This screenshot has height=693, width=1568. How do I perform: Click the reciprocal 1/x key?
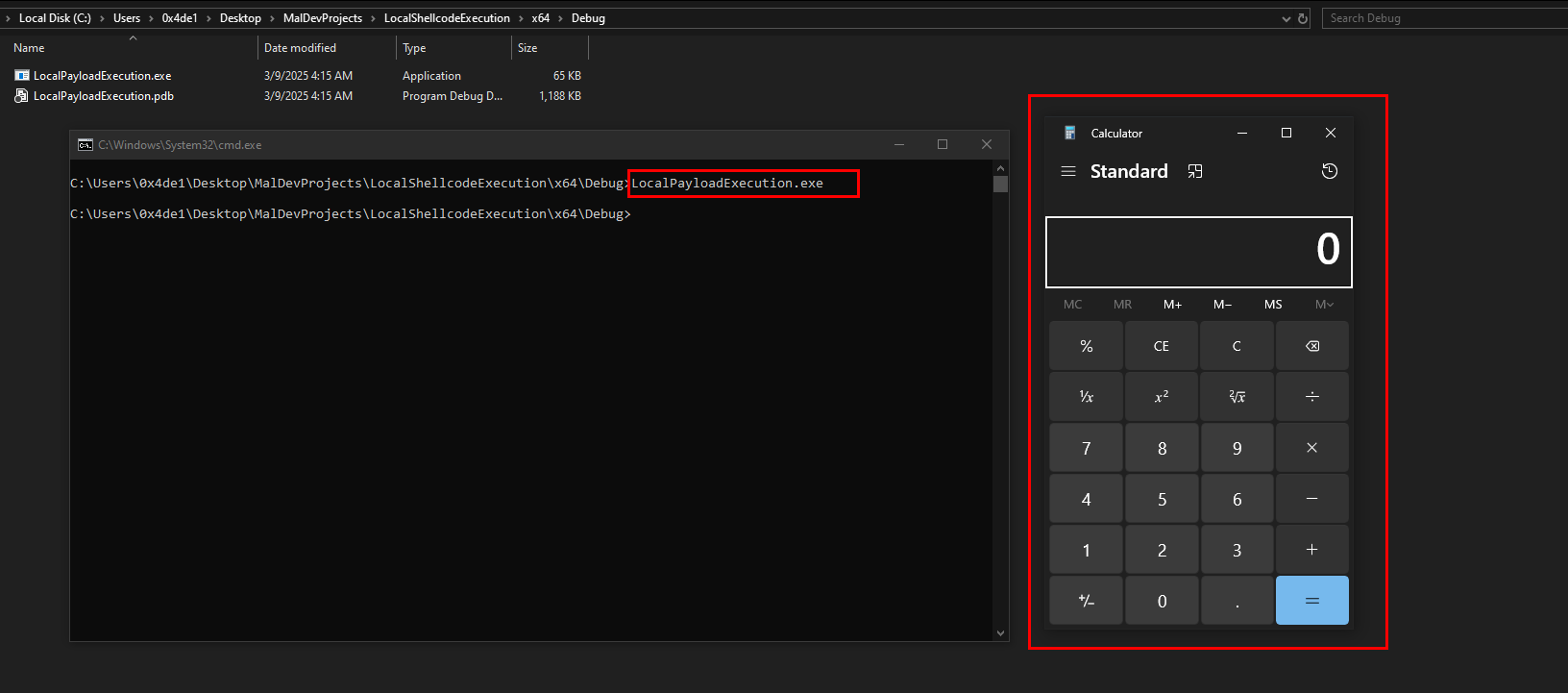coord(1087,397)
